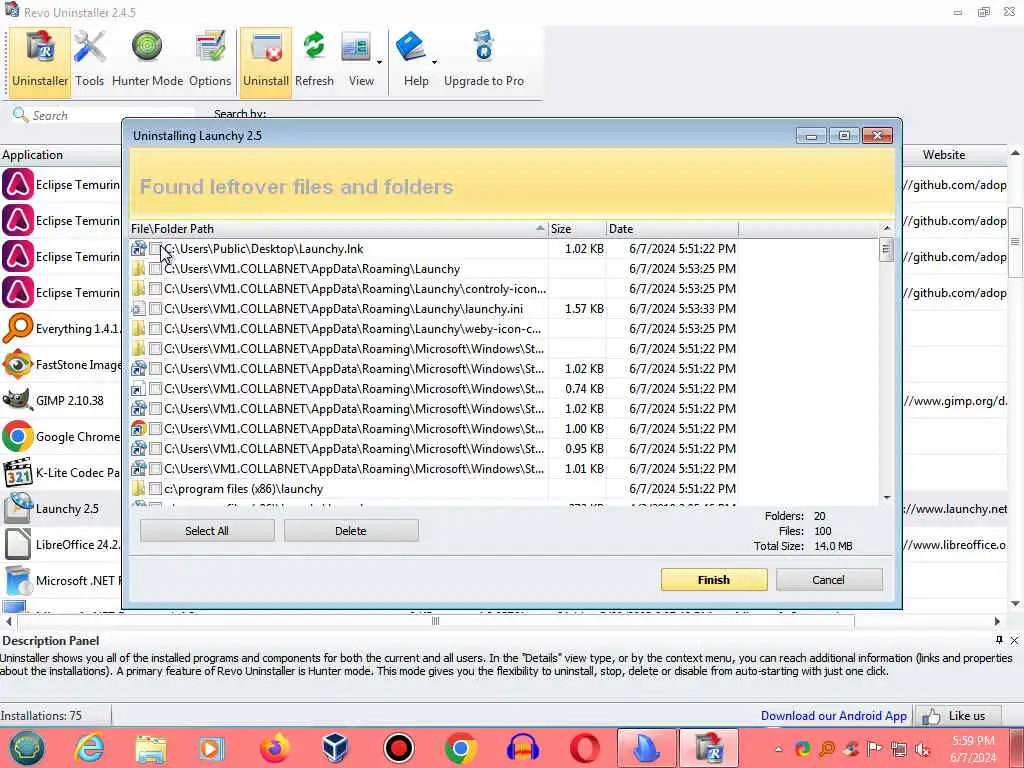Select Launchy 2.5 application entry
The image size is (1024, 768).
pyautogui.click(x=61, y=508)
